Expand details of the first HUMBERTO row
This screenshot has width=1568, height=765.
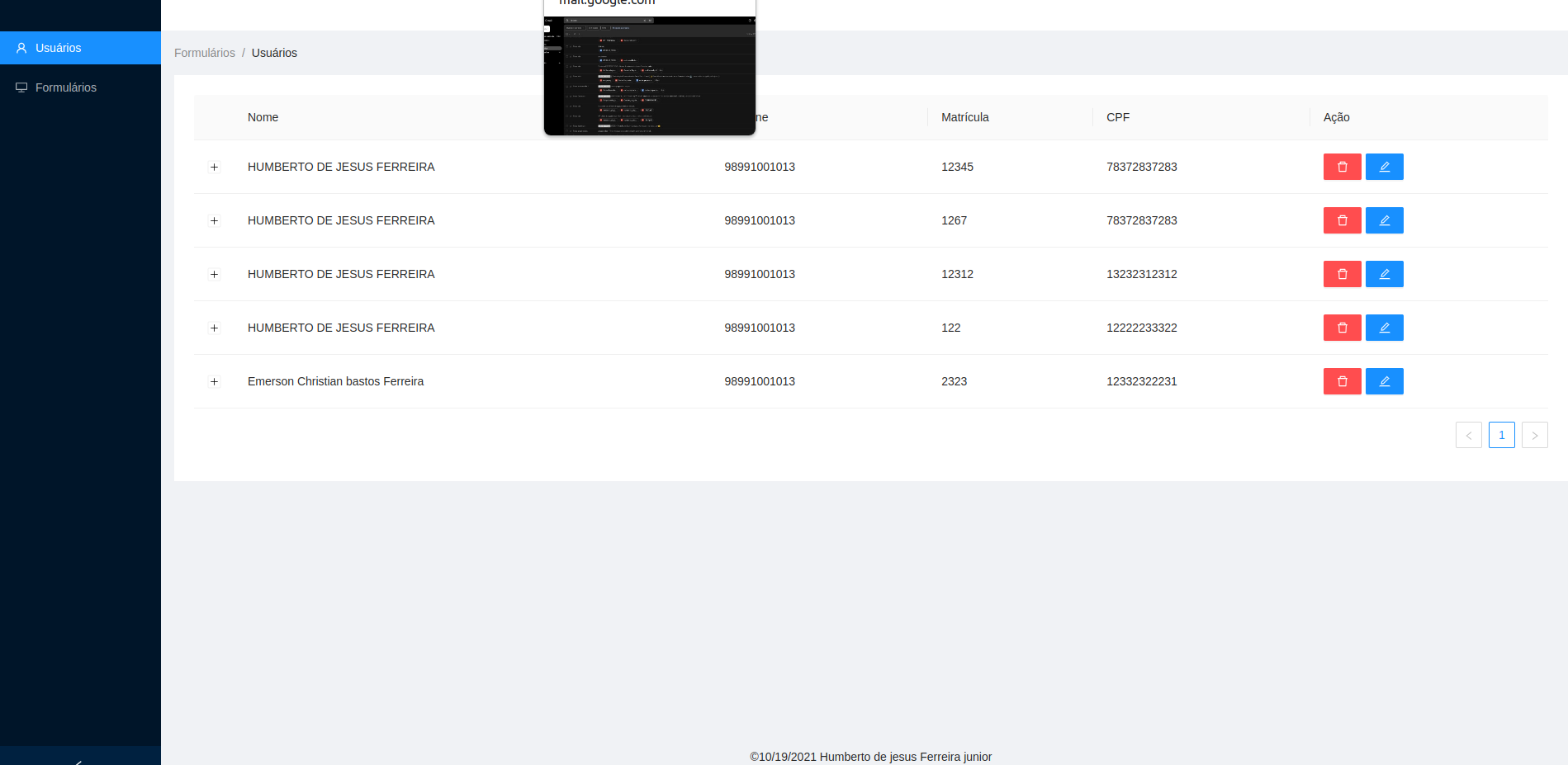(214, 167)
